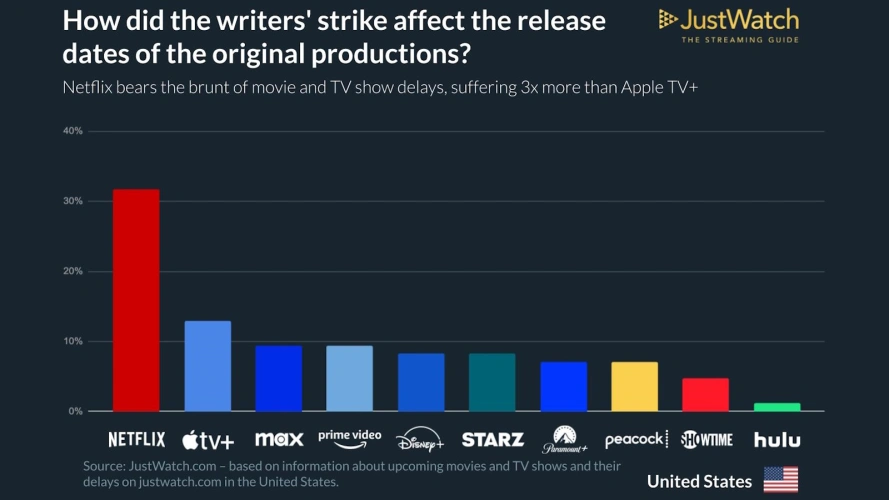The height and width of the screenshot is (500, 889).
Task: Click the United States label
Action: [699, 481]
